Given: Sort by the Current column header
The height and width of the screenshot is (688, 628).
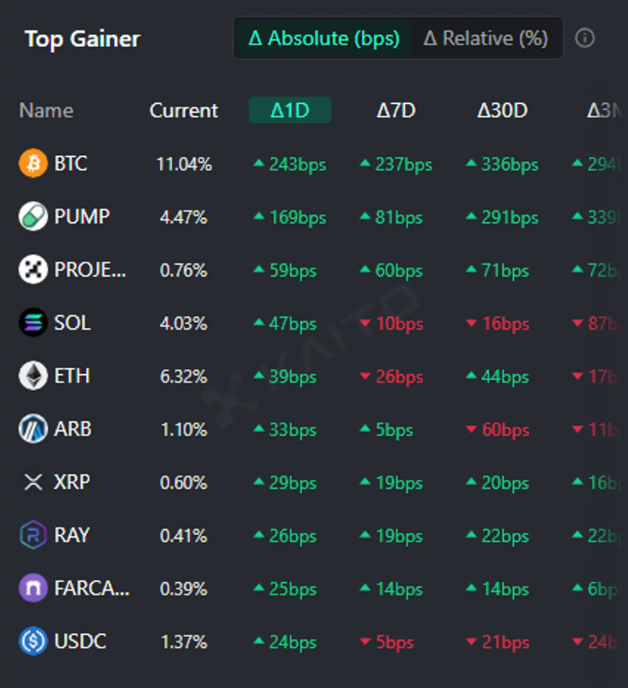Looking at the screenshot, I should click(x=184, y=110).
